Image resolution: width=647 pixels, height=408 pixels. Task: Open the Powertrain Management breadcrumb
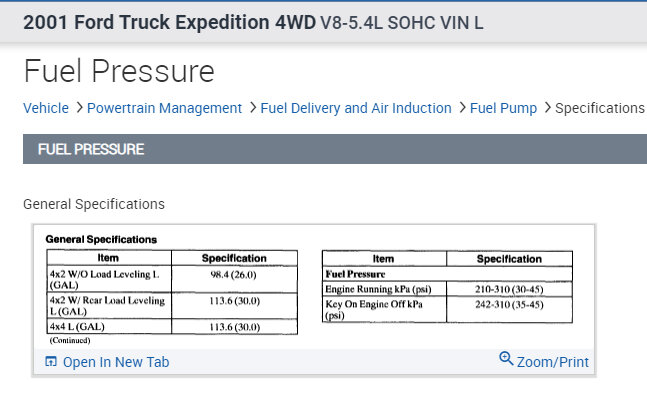pos(164,108)
